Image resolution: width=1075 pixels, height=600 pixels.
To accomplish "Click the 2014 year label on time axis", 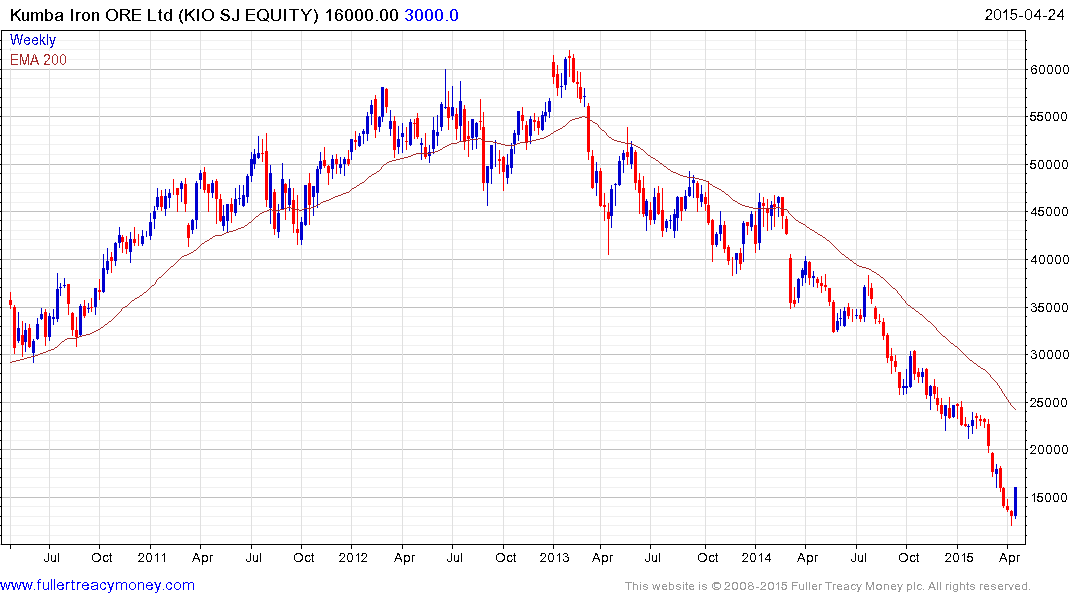I will [x=756, y=557].
